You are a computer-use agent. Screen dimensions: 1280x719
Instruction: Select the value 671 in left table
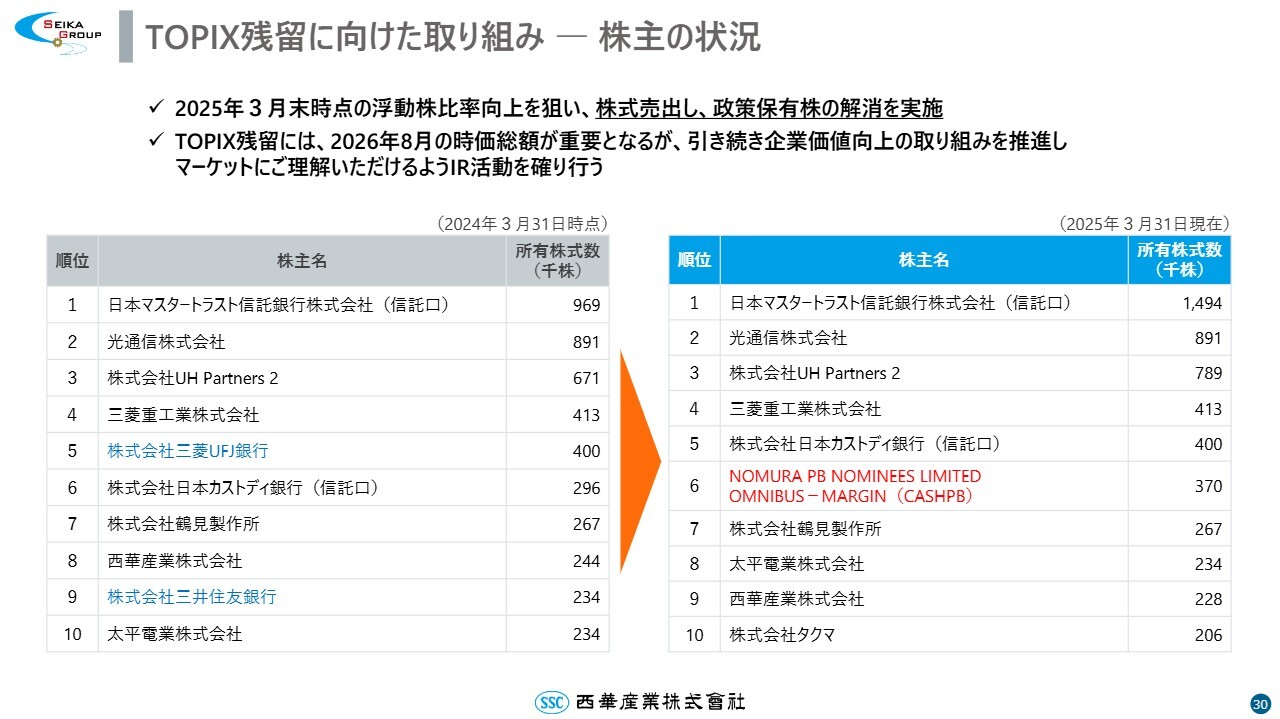(586, 378)
